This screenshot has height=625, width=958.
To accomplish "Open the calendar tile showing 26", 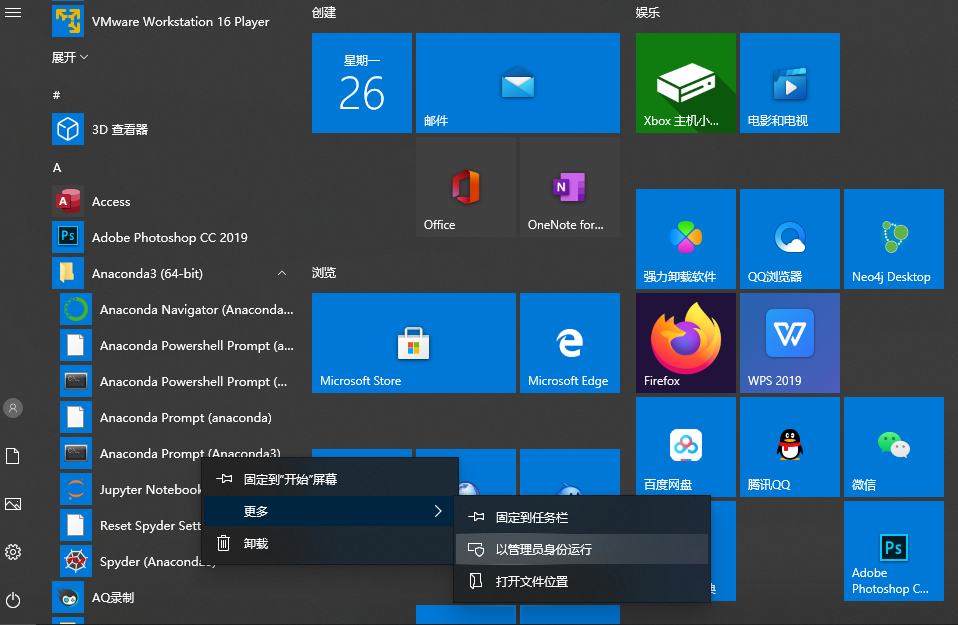I will tap(362, 83).
